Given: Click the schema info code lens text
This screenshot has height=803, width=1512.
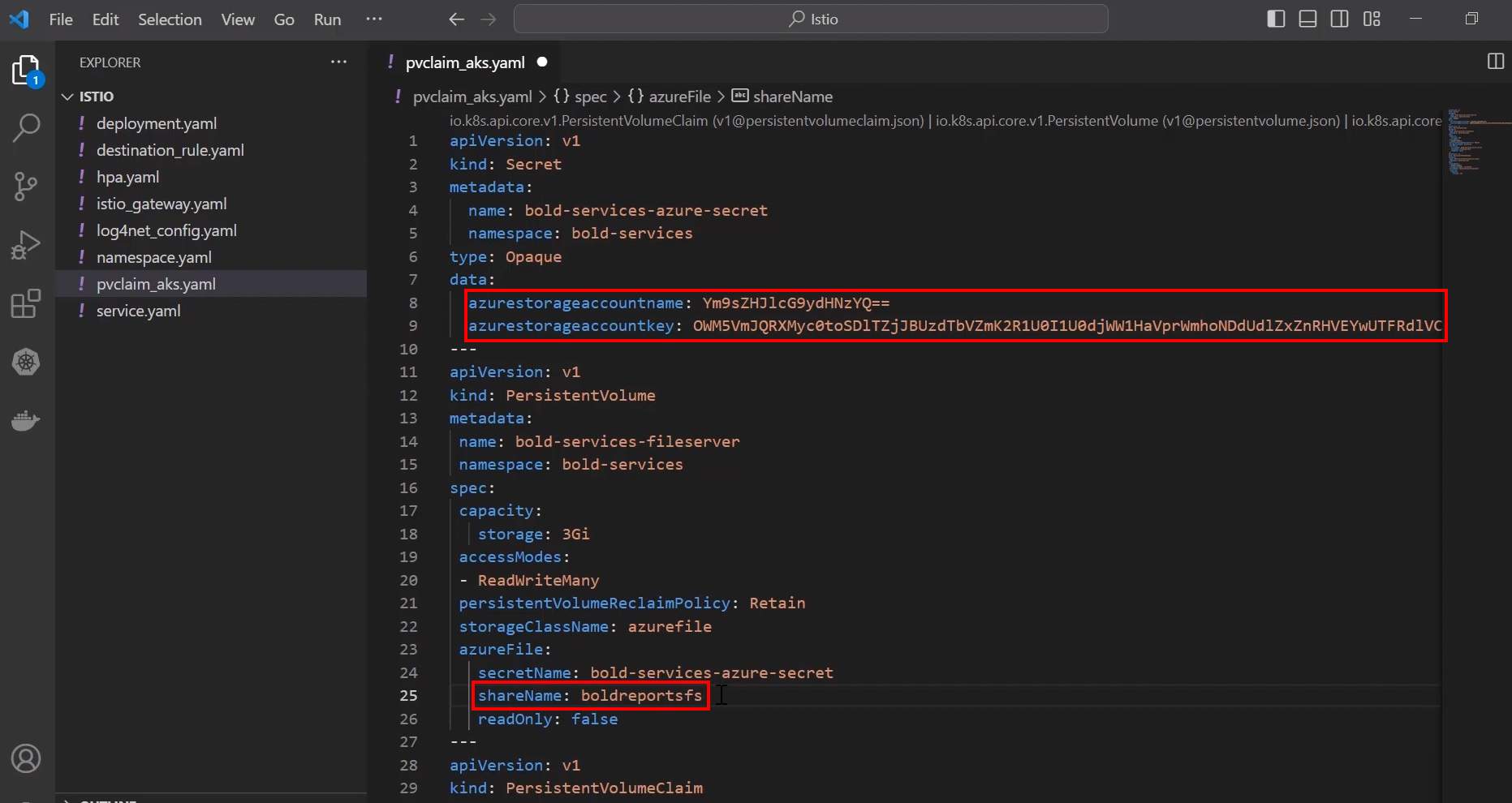Looking at the screenshot, I should pos(946,121).
